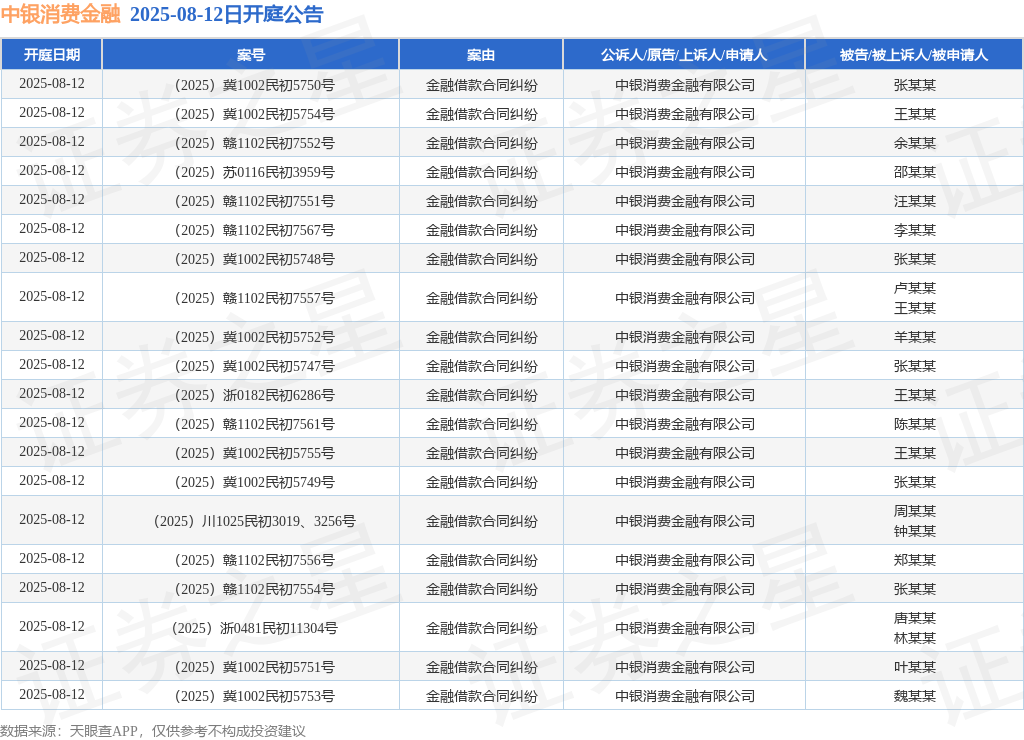Select case number 苏0116民初3959号
Viewport: 1024px width, 740px height.
point(255,172)
